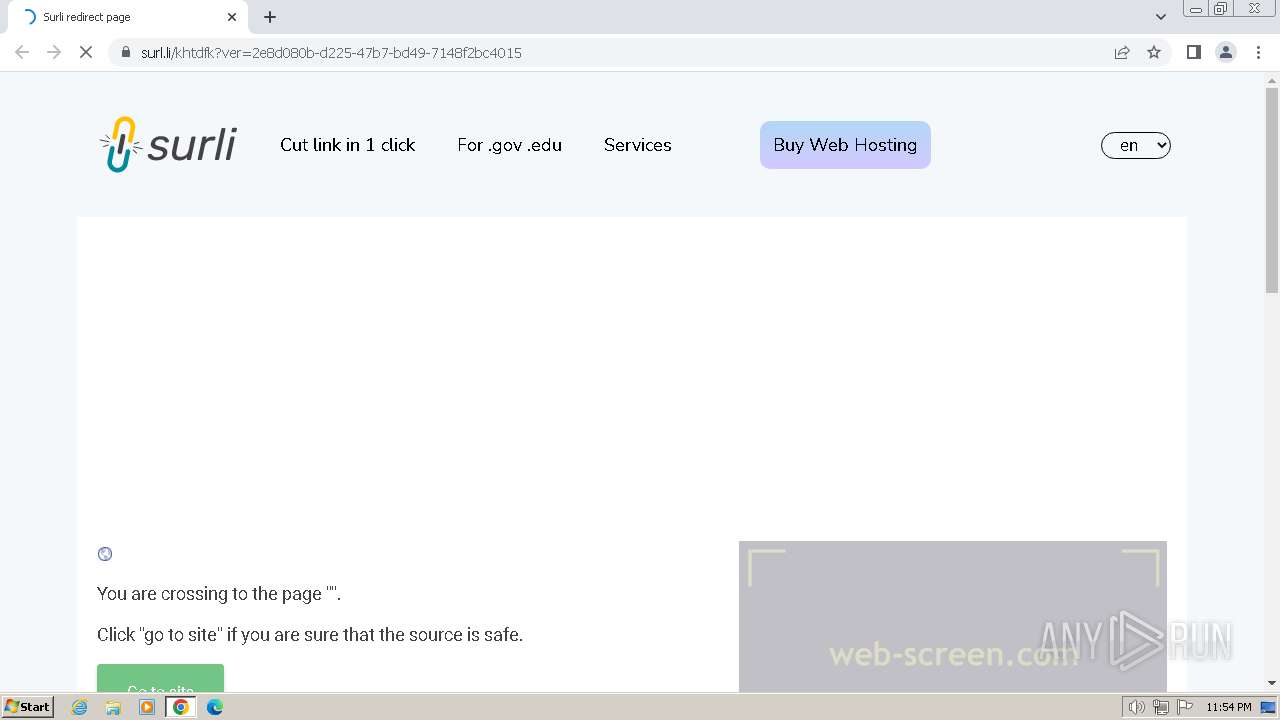Click the show desktop button

[x=1268, y=707]
